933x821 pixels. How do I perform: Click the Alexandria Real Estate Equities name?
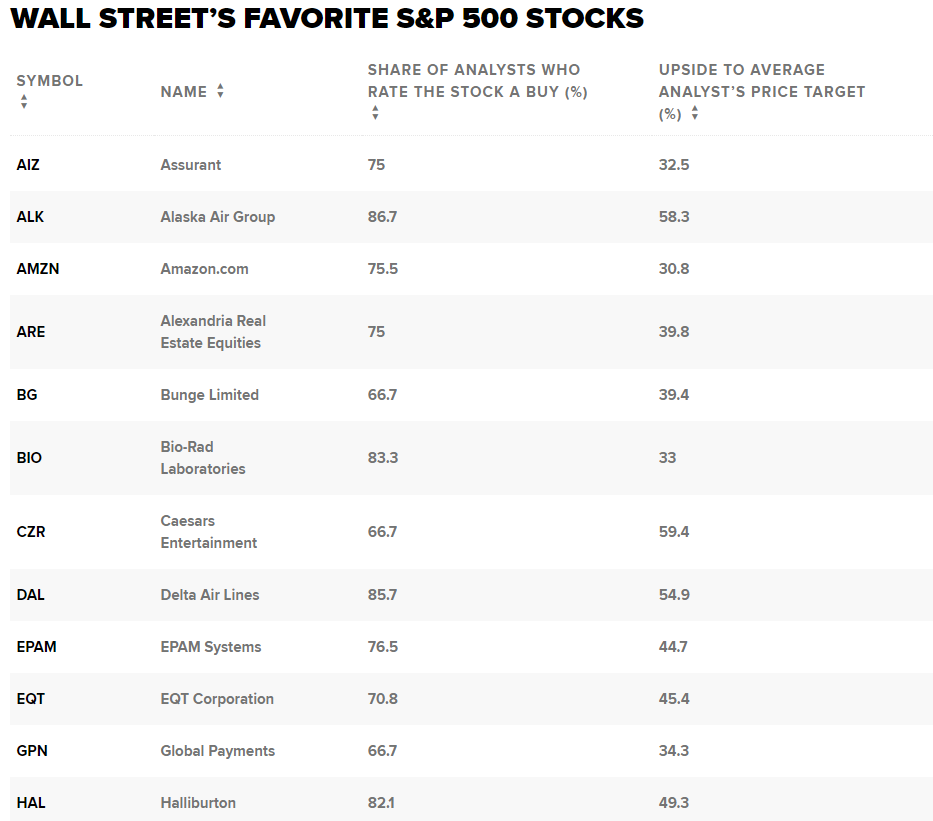click(x=213, y=332)
